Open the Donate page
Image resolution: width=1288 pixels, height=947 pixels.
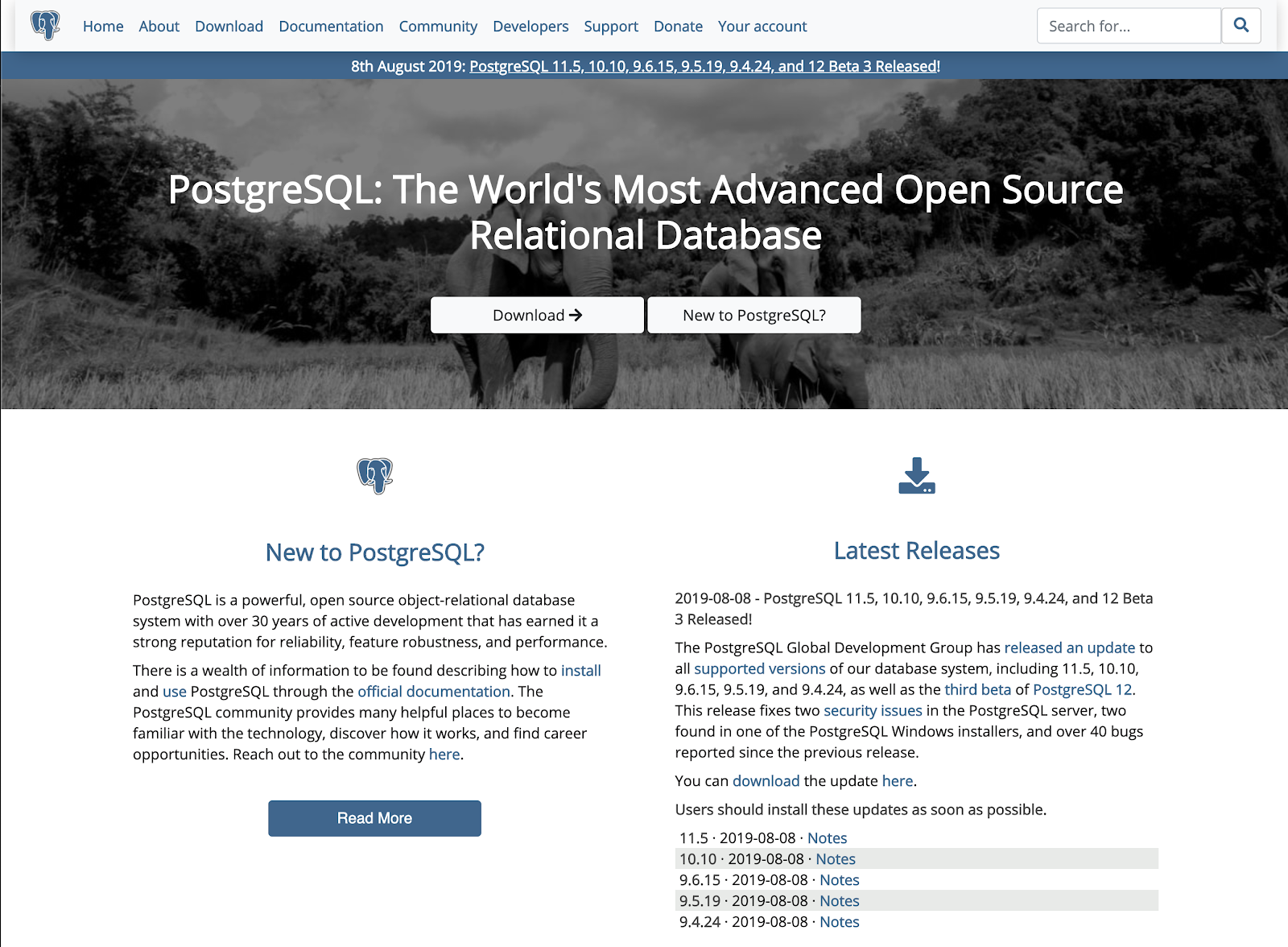click(678, 27)
